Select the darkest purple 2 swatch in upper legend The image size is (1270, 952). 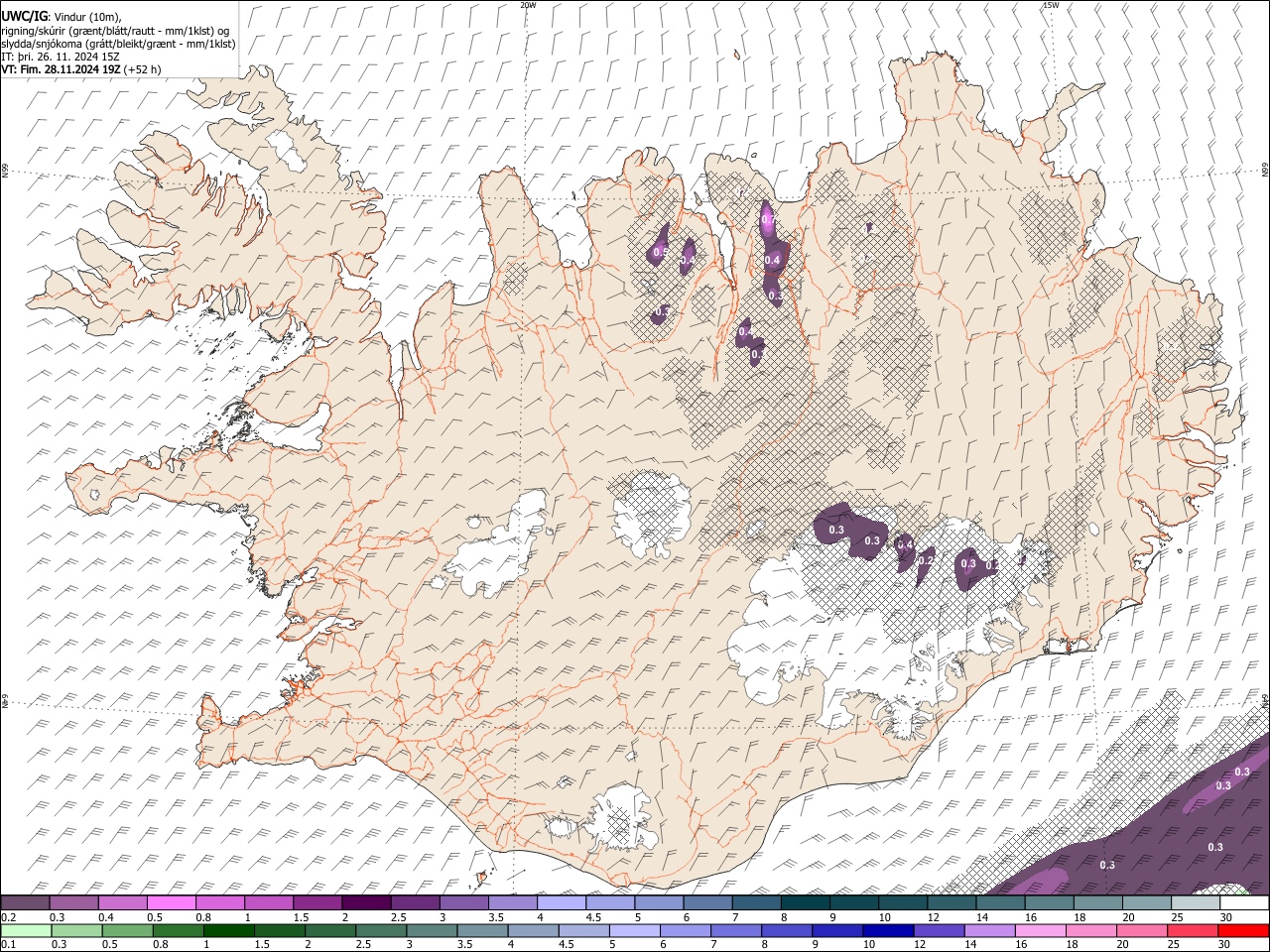point(365,903)
